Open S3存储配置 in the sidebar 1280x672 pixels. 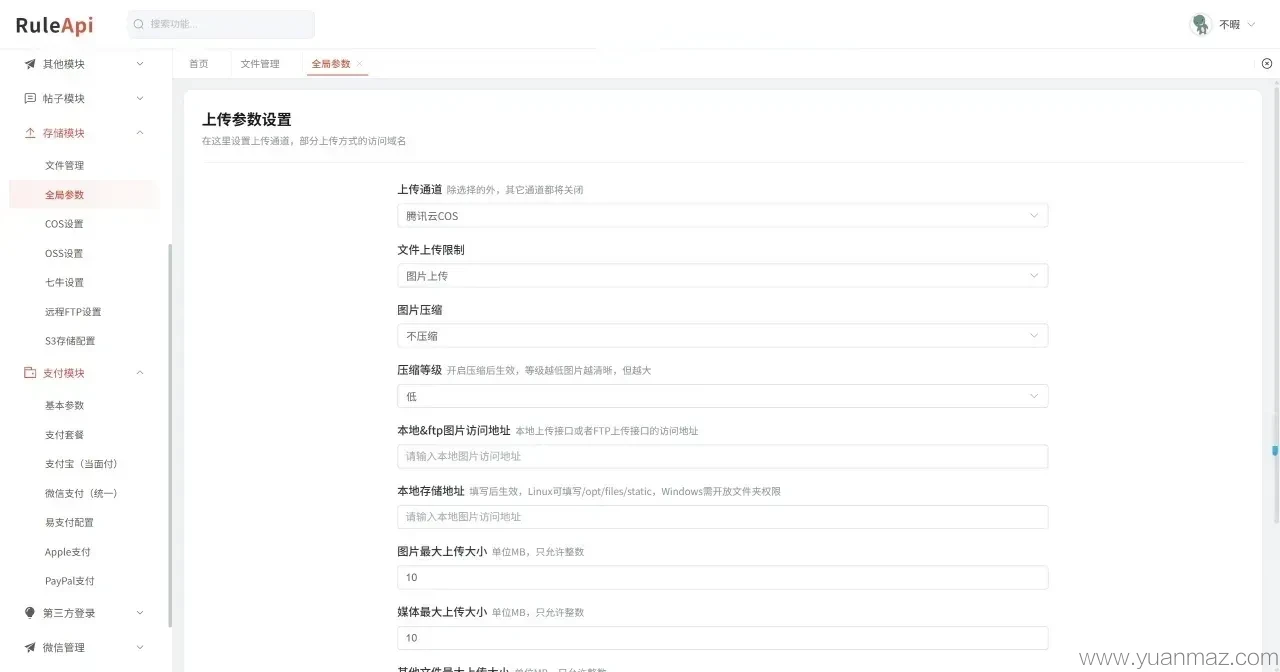pos(70,341)
